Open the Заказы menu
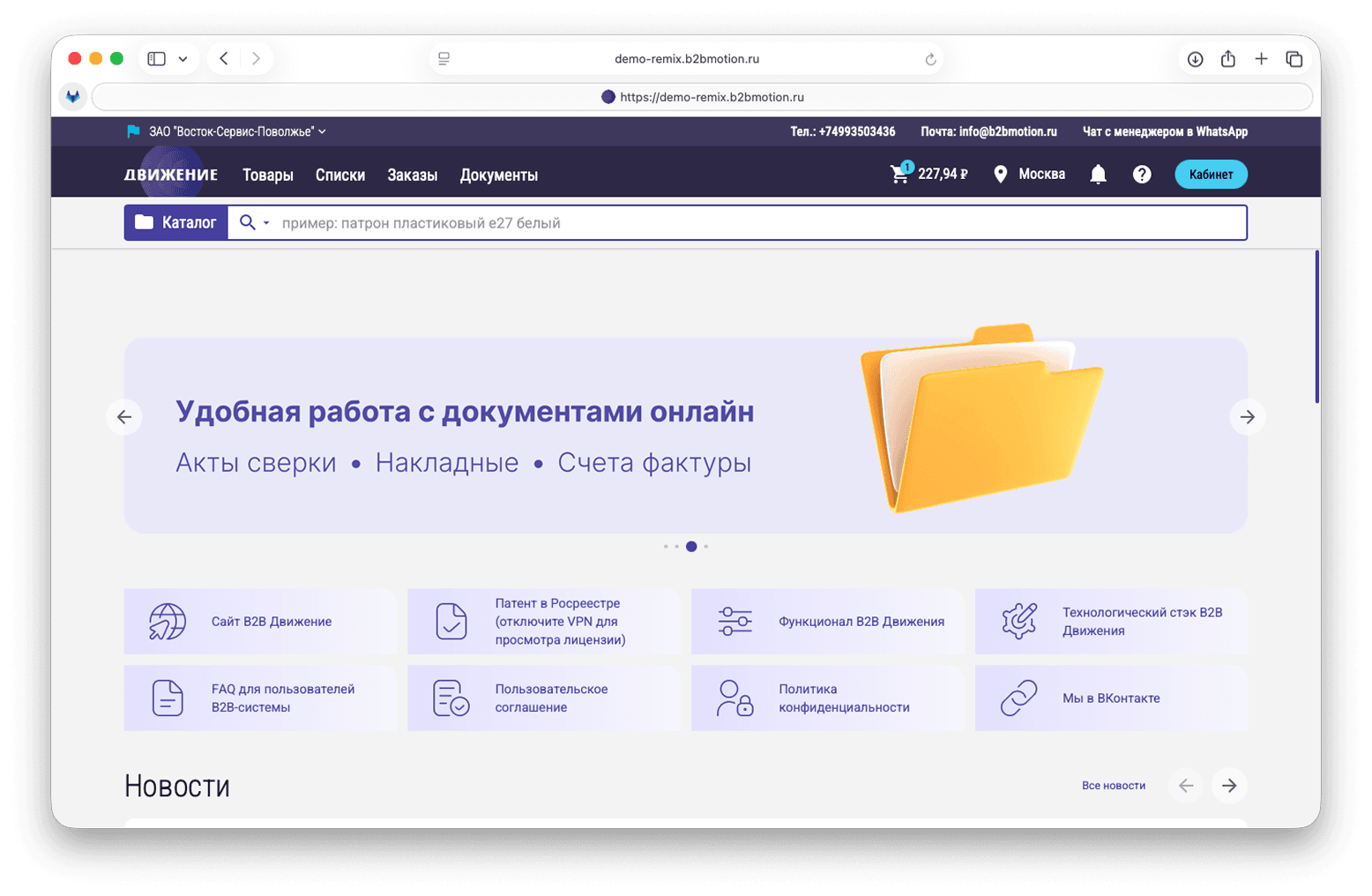The width and height of the screenshot is (1372, 896). (x=413, y=175)
